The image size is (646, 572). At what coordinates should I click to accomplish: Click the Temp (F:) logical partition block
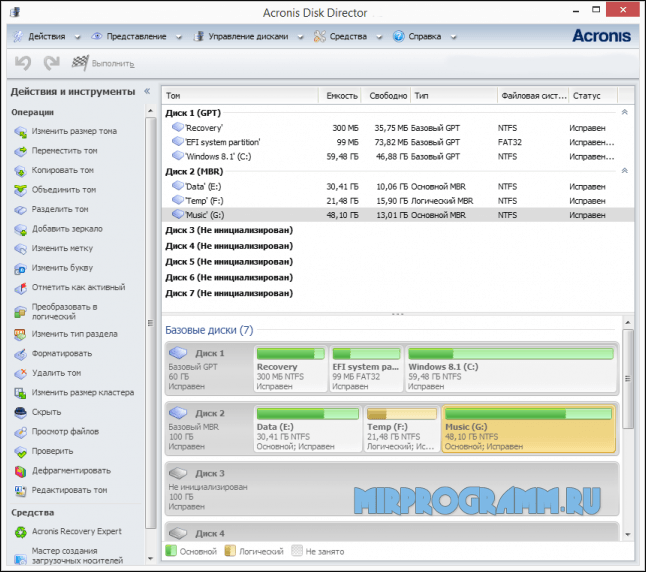point(402,429)
